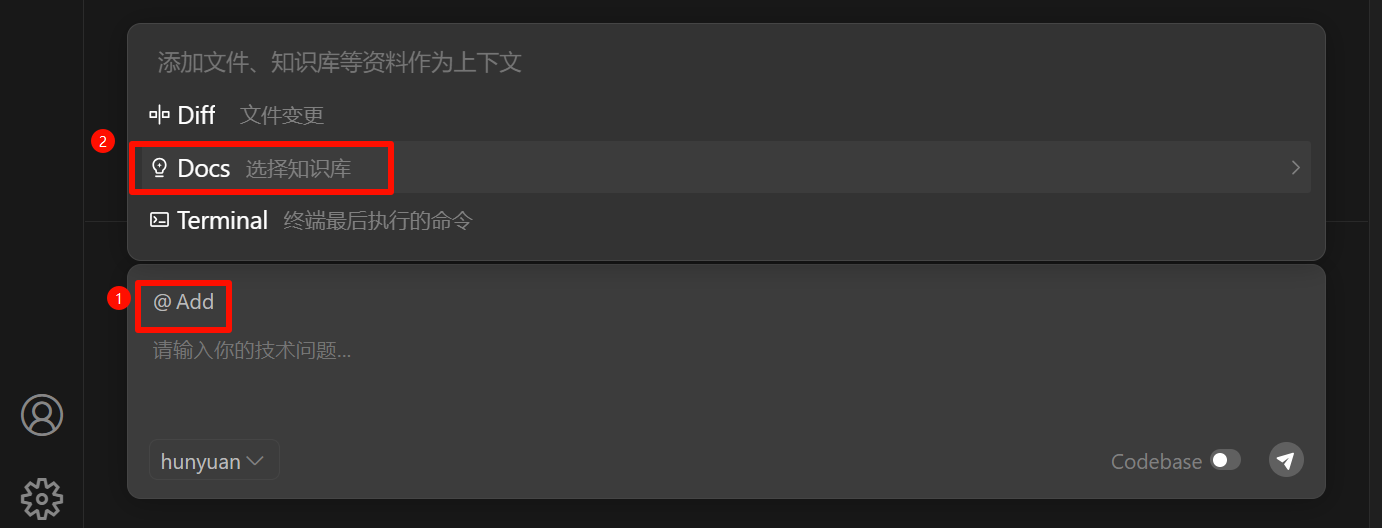Expand the Docs submenu chevron arrow
Viewport: 1382px width, 528px height.
[x=1295, y=168]
